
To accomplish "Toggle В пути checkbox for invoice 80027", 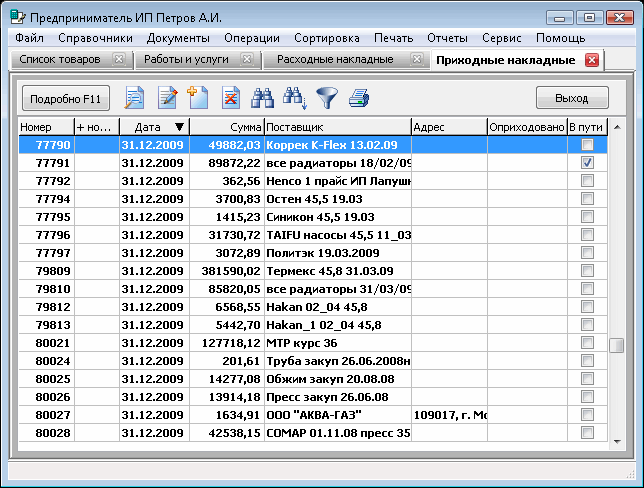I will pyautogui.click(x=588, y=415).
